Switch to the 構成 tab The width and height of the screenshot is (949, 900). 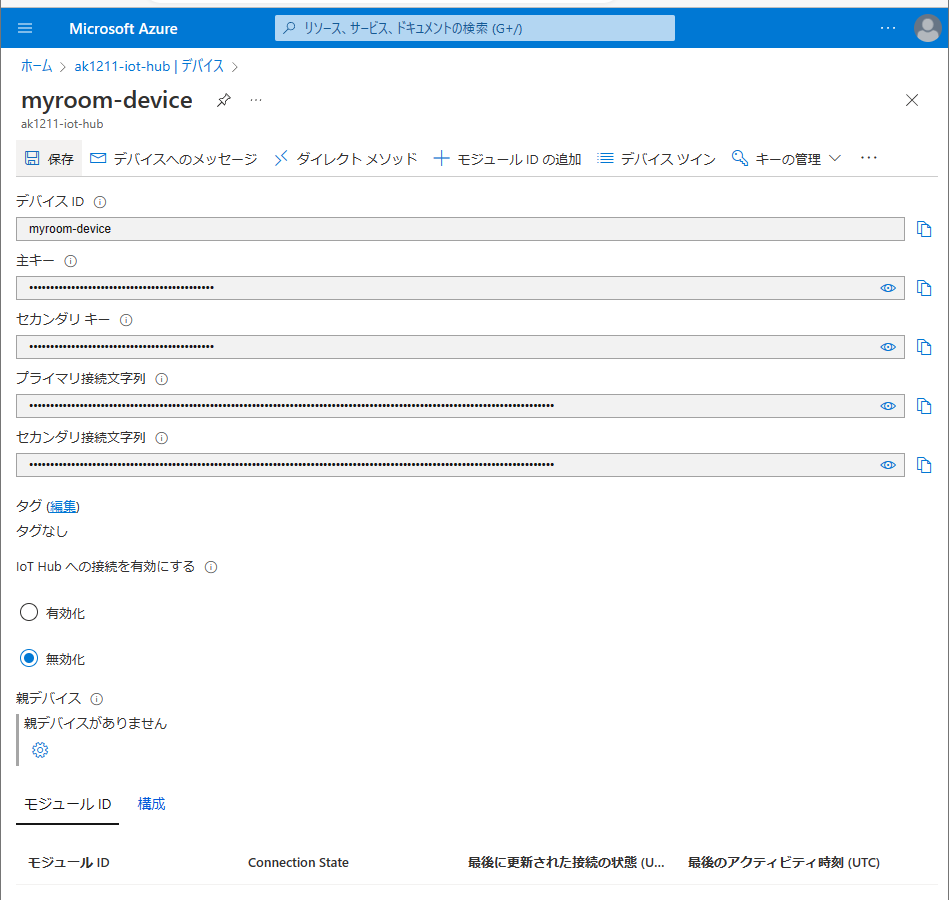tap(152, 804)
